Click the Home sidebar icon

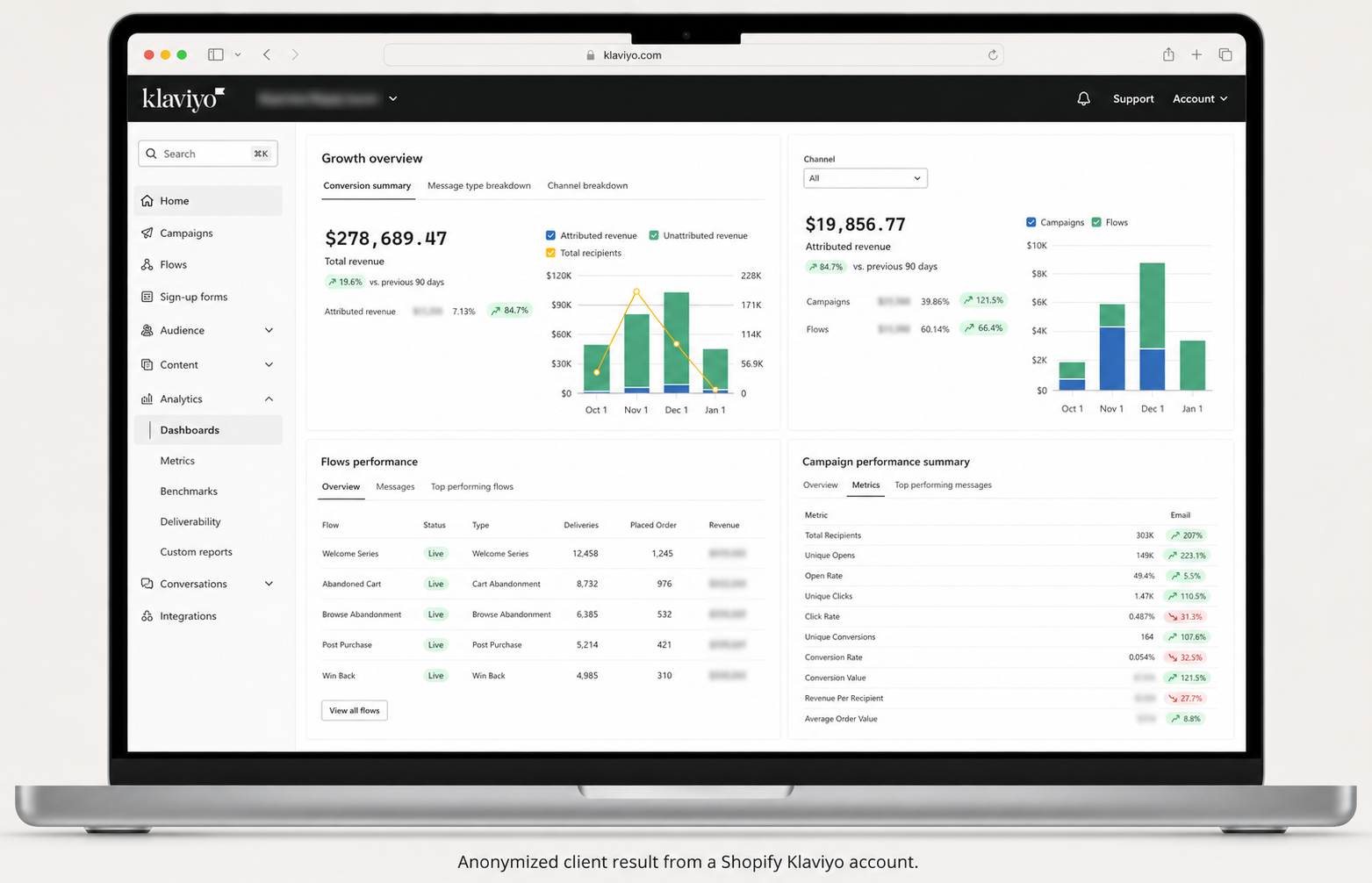[147, 200]
